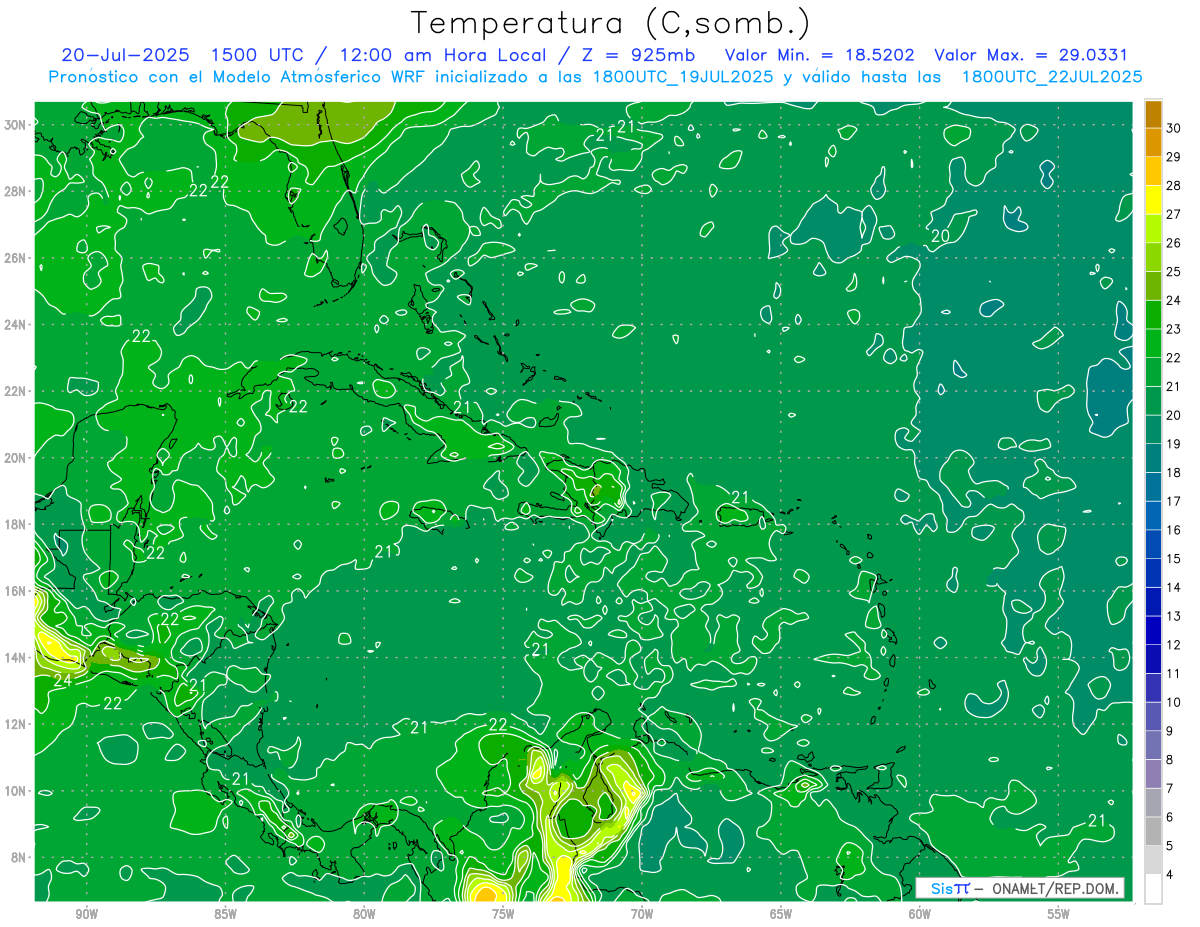Pick the dark blue swatch between scale 12 and 13
The height and width of the screenshot is (927, 1200).
point(1154,630)
